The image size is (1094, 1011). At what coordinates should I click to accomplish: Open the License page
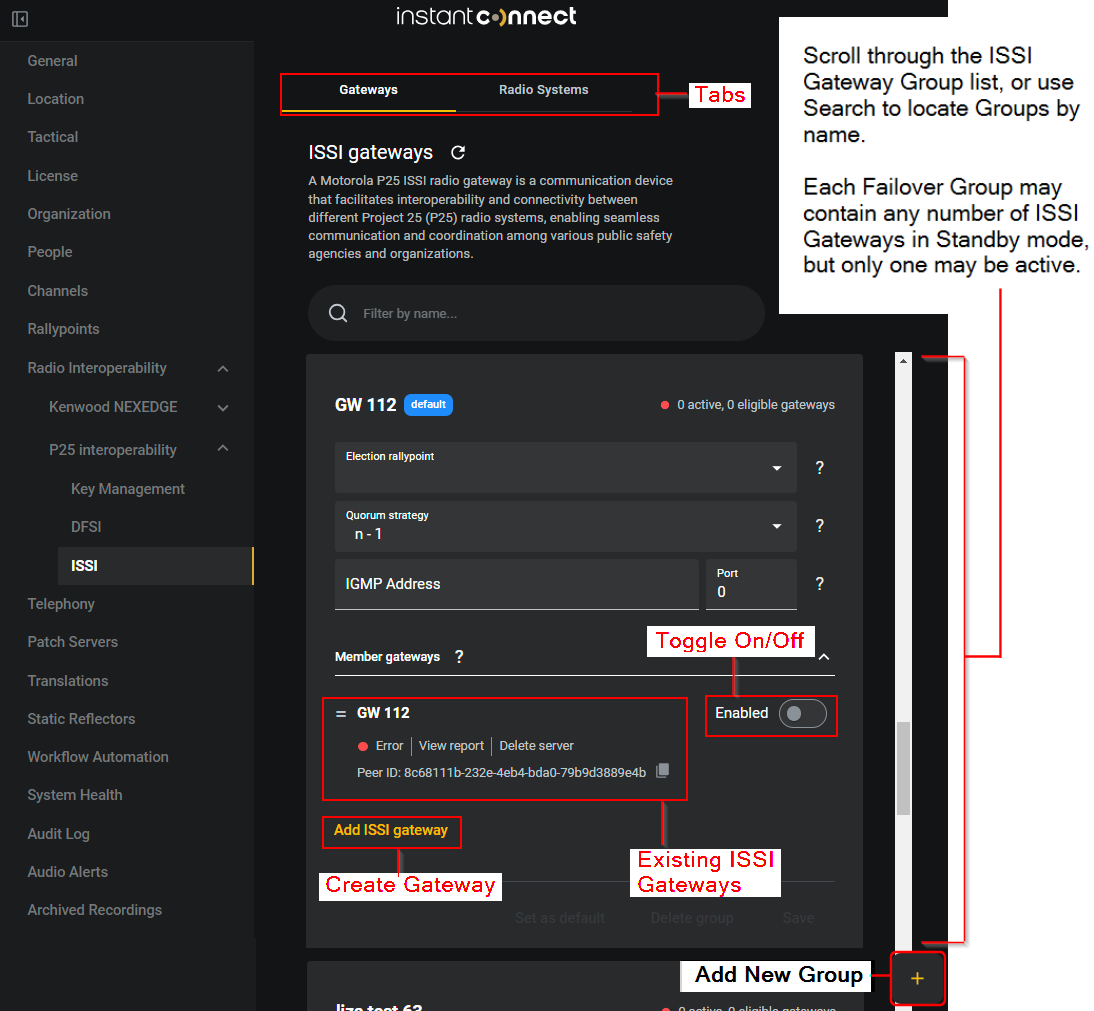coord(52,176)
